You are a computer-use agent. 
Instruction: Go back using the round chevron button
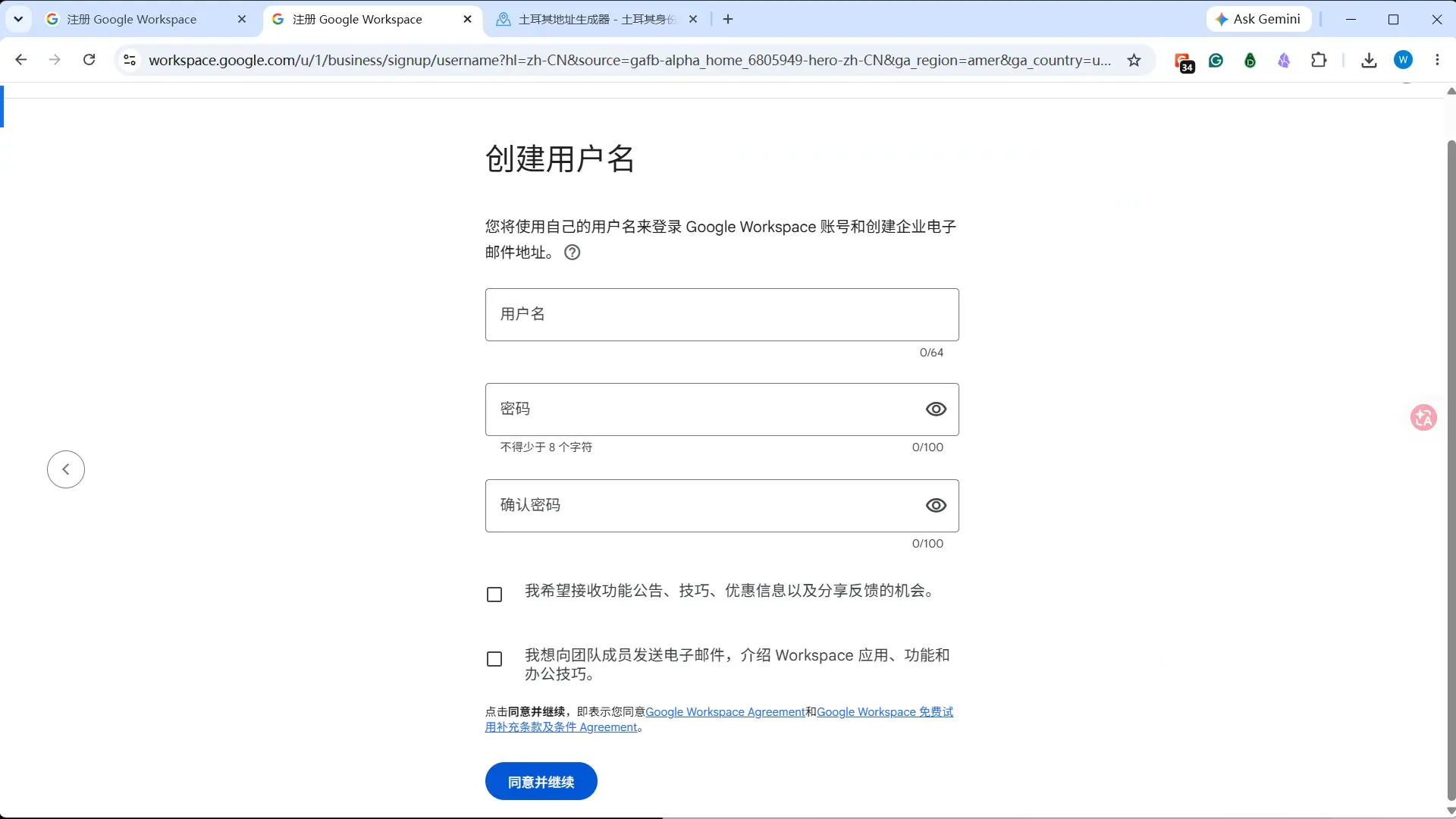point(66,469)
